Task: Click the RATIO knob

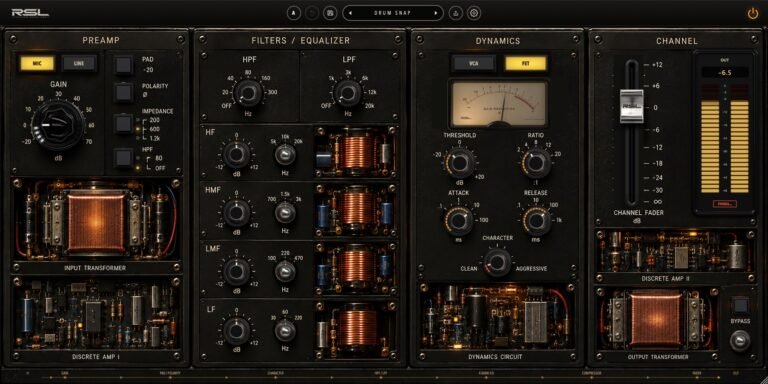Action: pos(537,163)
